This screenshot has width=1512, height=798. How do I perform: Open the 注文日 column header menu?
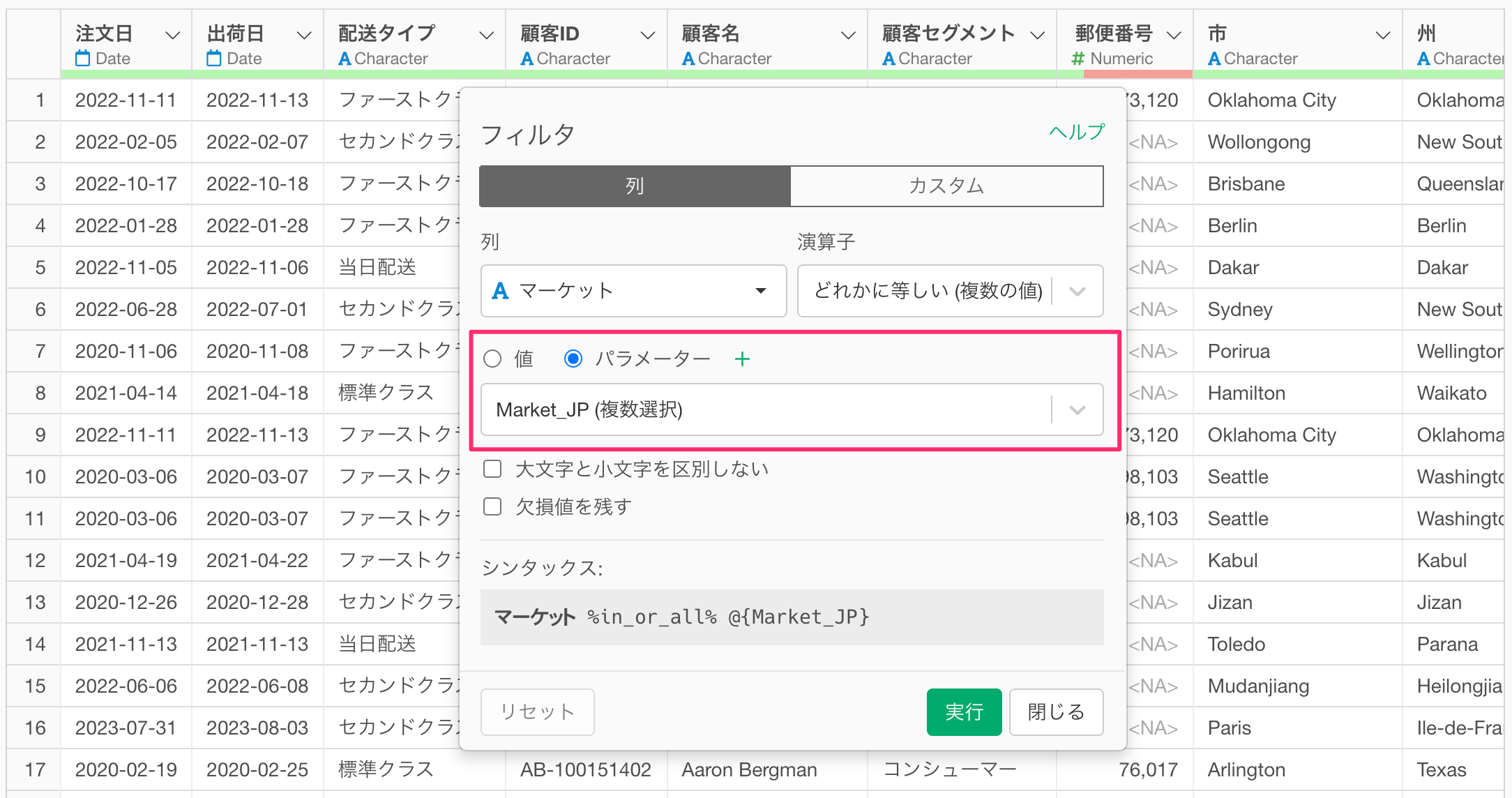pyautogui.click(x=172, y=35)
